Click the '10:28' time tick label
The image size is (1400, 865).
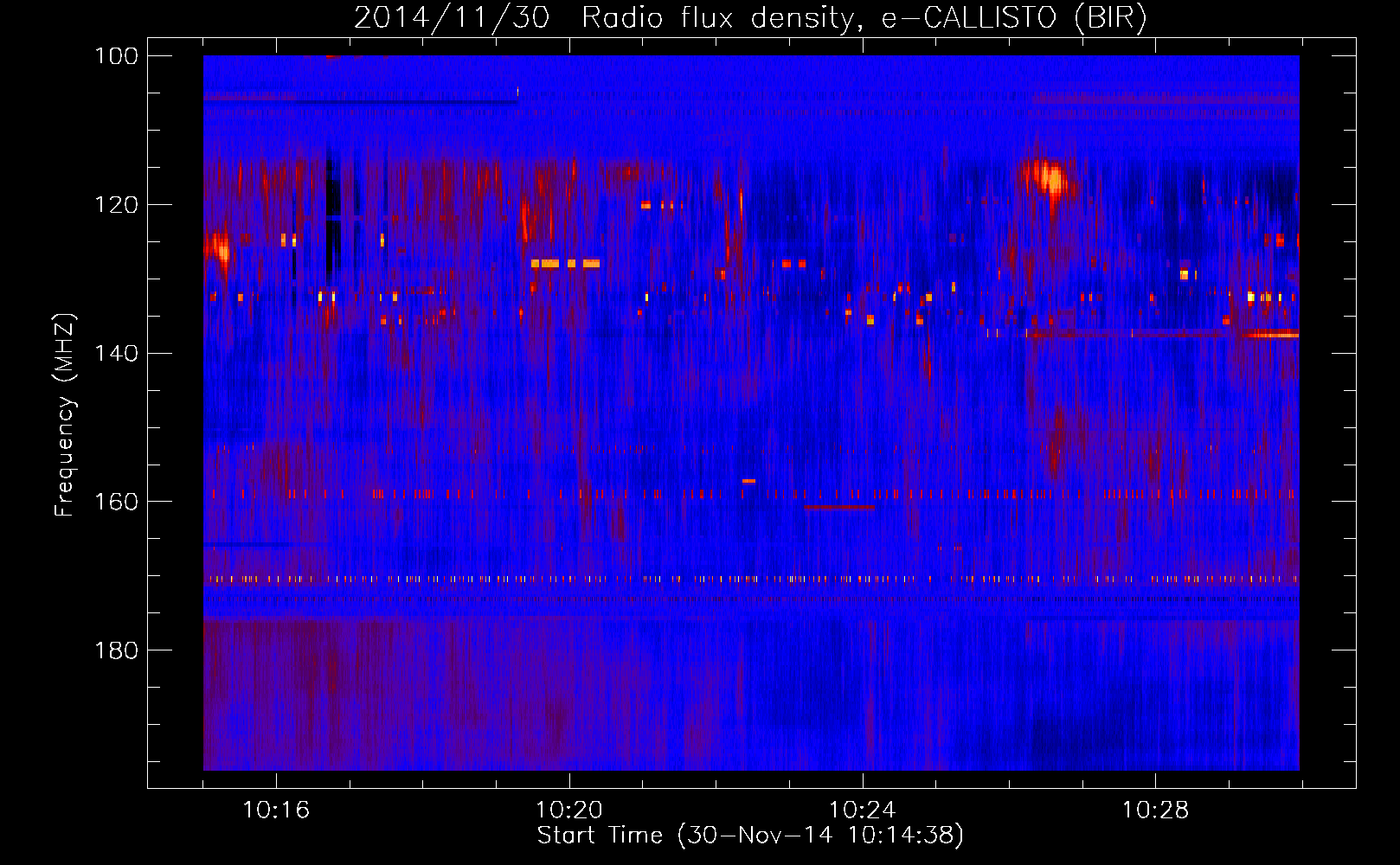coord(1156,811)
